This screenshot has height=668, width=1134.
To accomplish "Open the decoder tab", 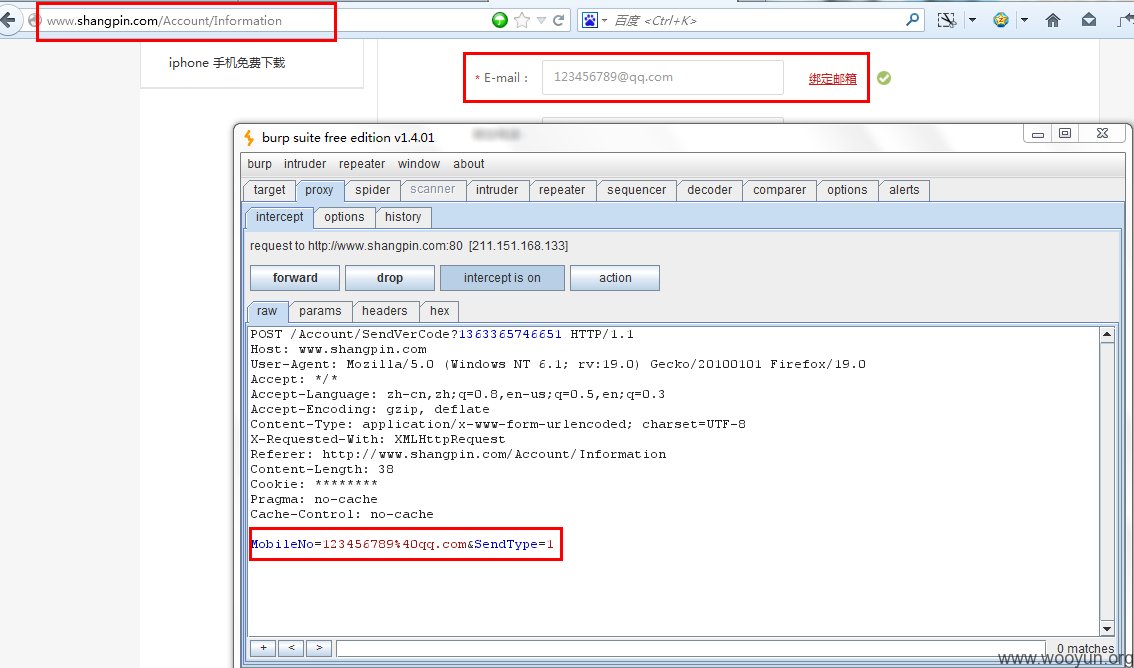I will [x=709, y=190].
